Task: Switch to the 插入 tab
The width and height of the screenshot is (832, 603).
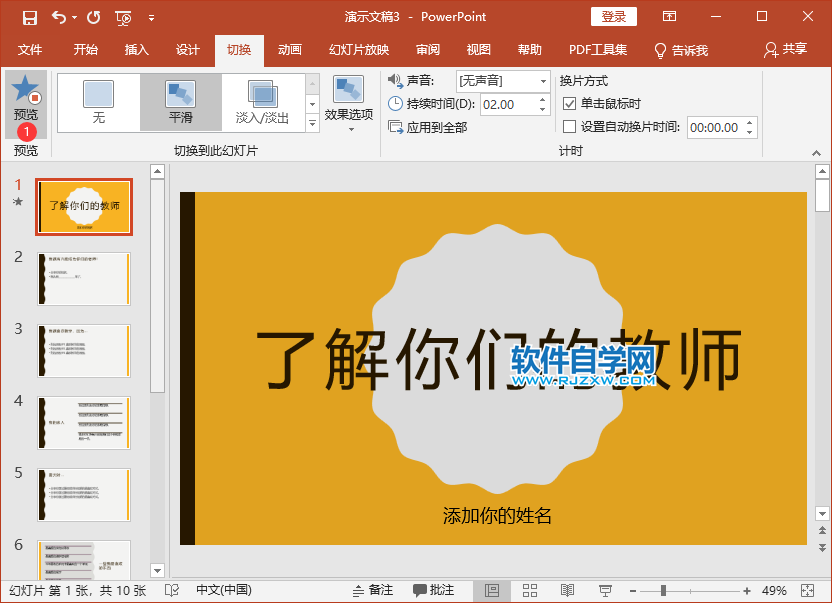Action: click(x=136, y=50)
